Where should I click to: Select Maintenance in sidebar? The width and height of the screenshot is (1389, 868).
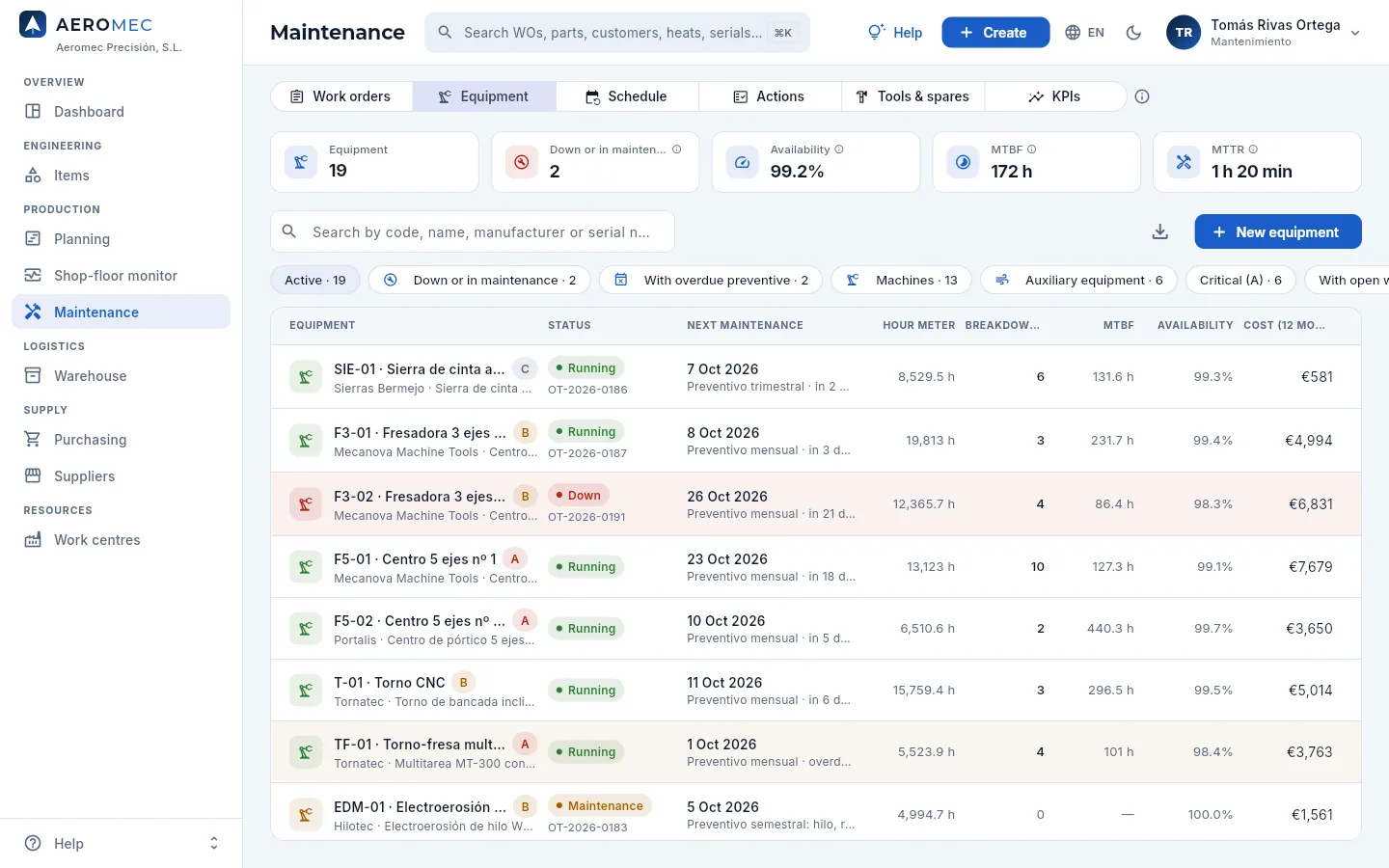click(122, 312)
